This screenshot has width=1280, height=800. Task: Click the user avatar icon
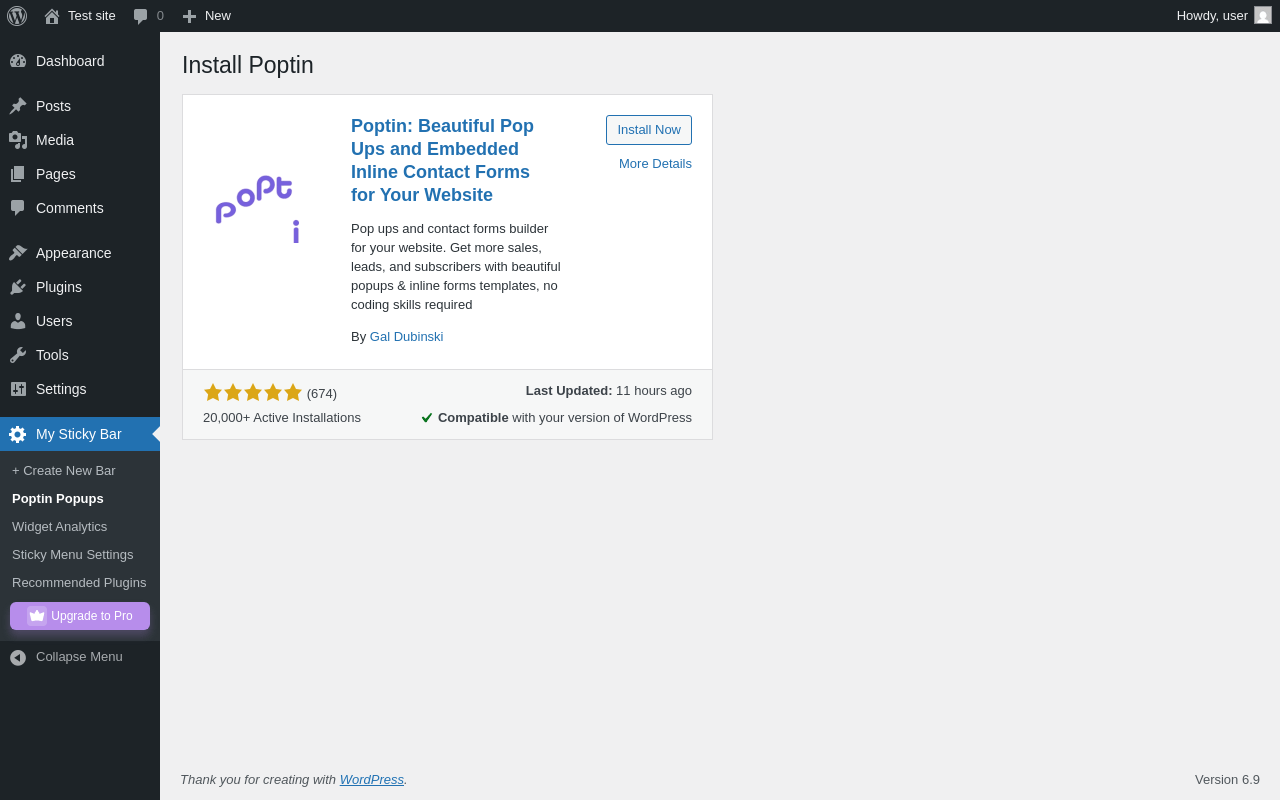tap(1263, 15)
